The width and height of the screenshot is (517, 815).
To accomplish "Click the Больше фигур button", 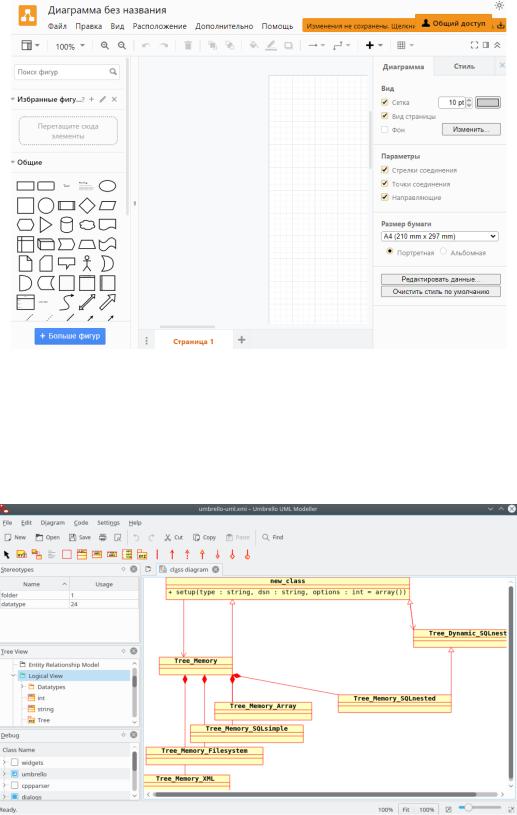I will pyautogui.click(x=70, y=336).
